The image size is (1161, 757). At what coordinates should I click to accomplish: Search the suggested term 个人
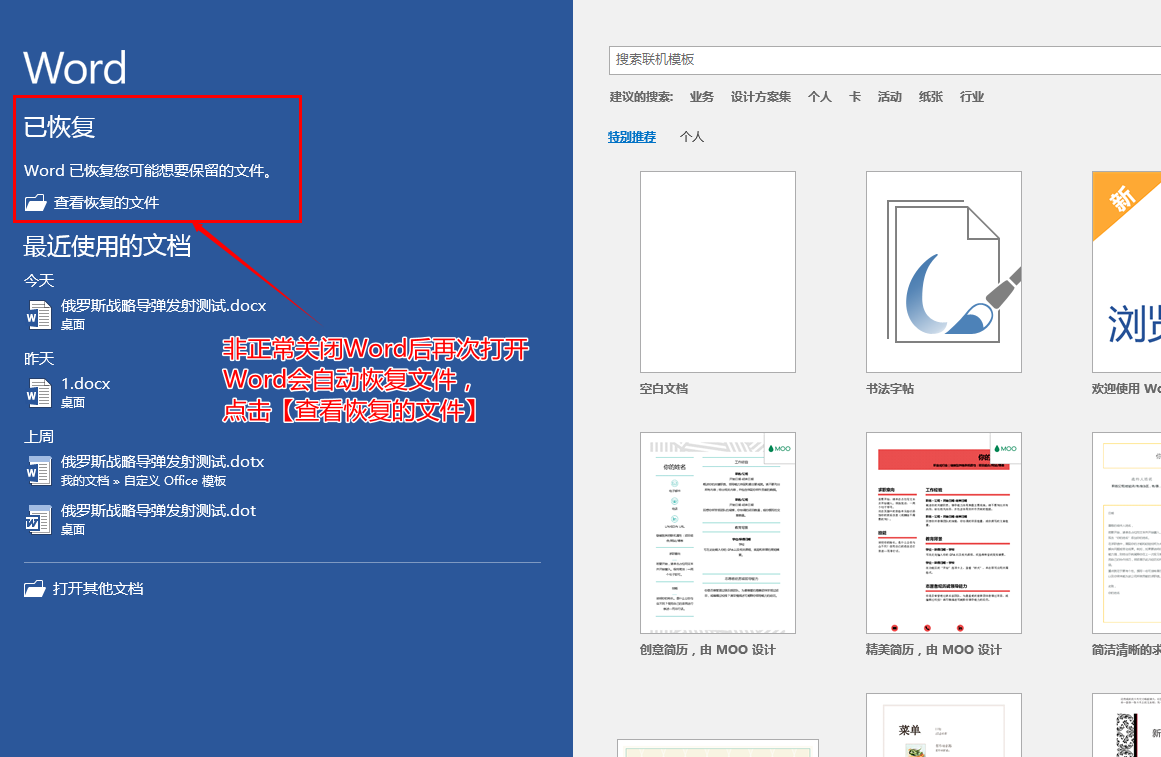coord(820,97)
